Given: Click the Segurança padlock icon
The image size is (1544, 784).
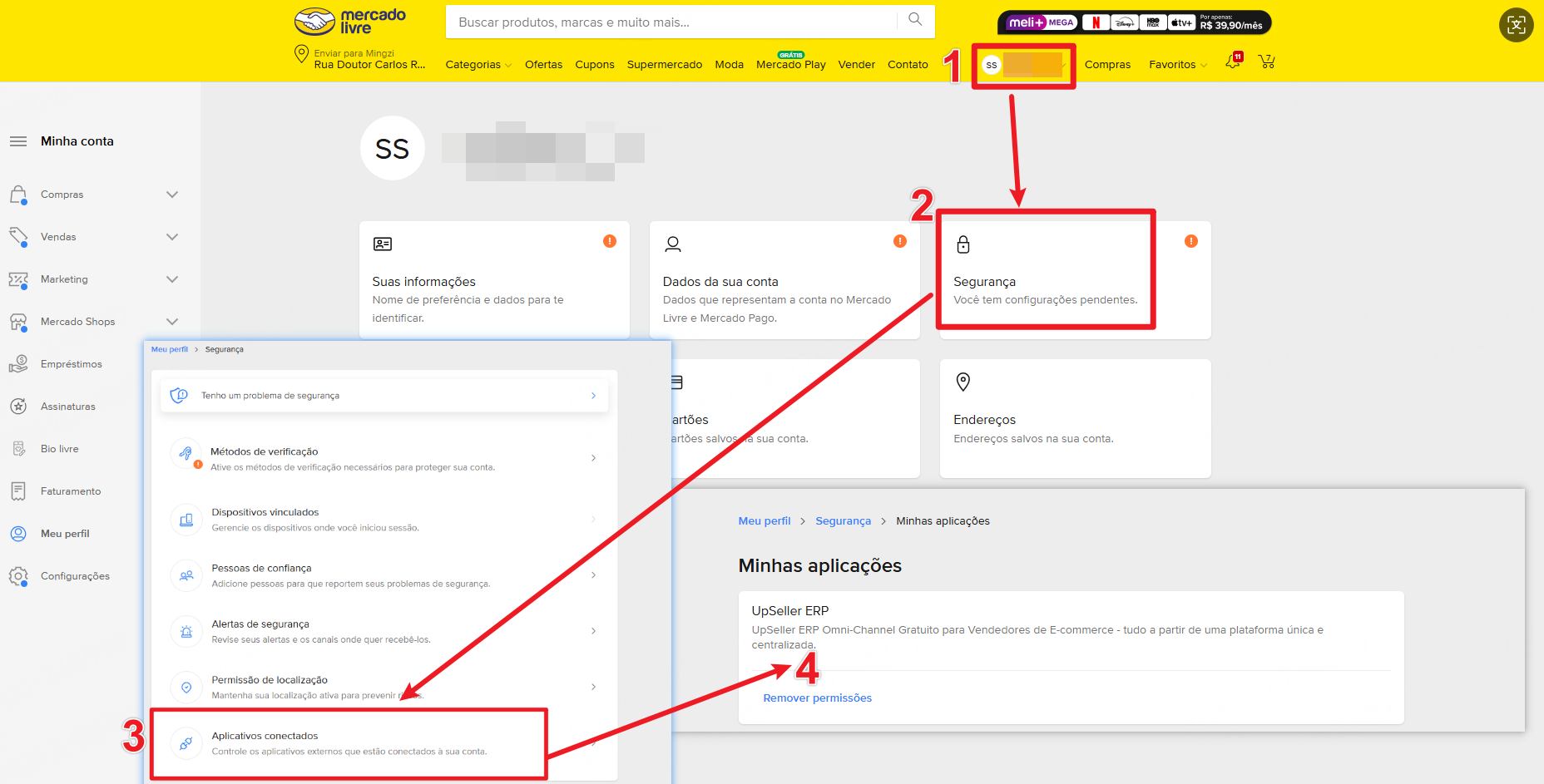Looking at the screenshot, I should click(x=963, y=244).
